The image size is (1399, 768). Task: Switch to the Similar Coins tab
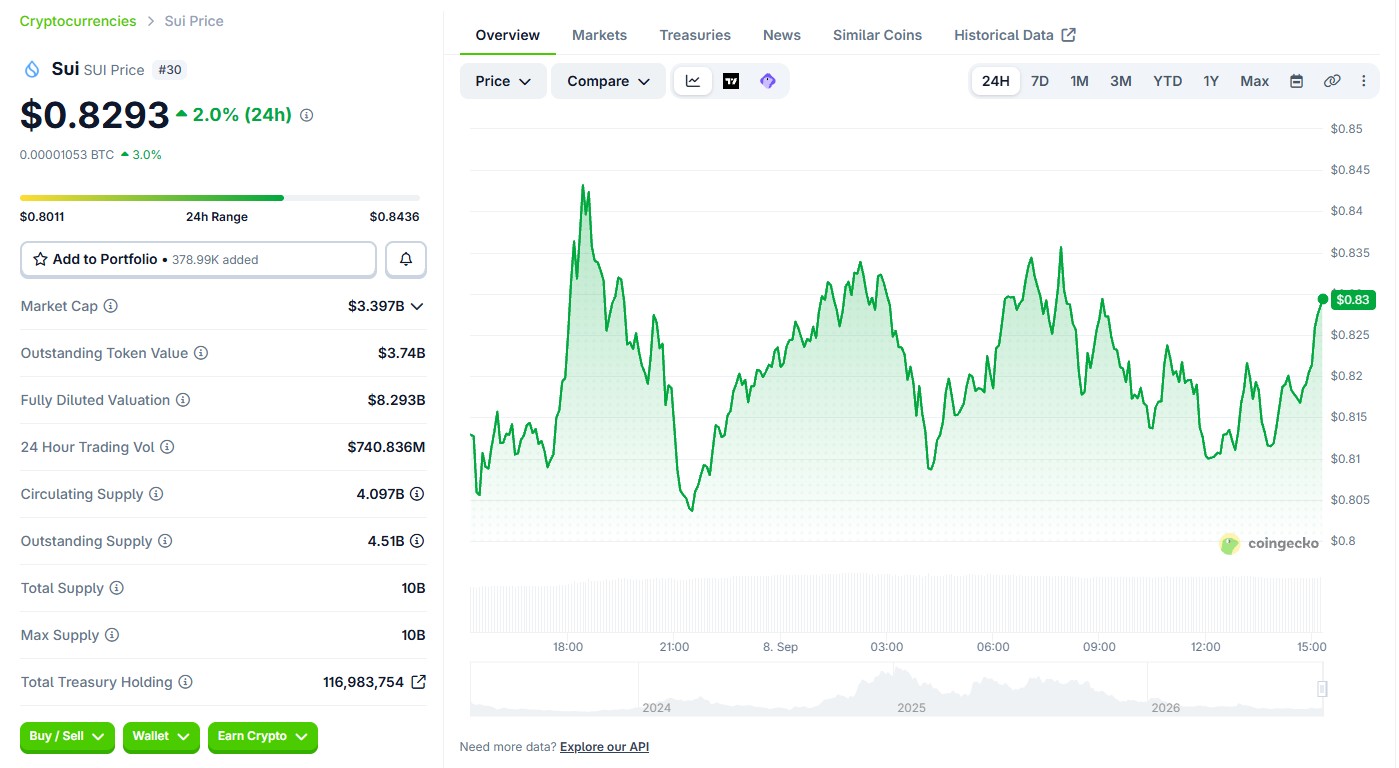pos(878,35)
